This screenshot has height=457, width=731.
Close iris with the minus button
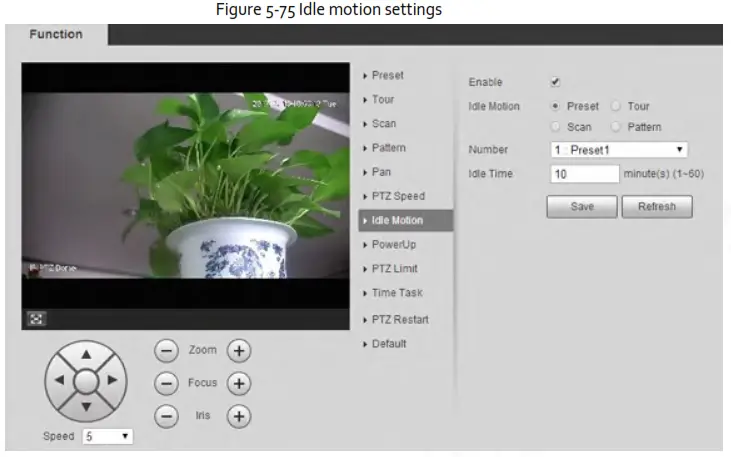click(x=166, y=416)
